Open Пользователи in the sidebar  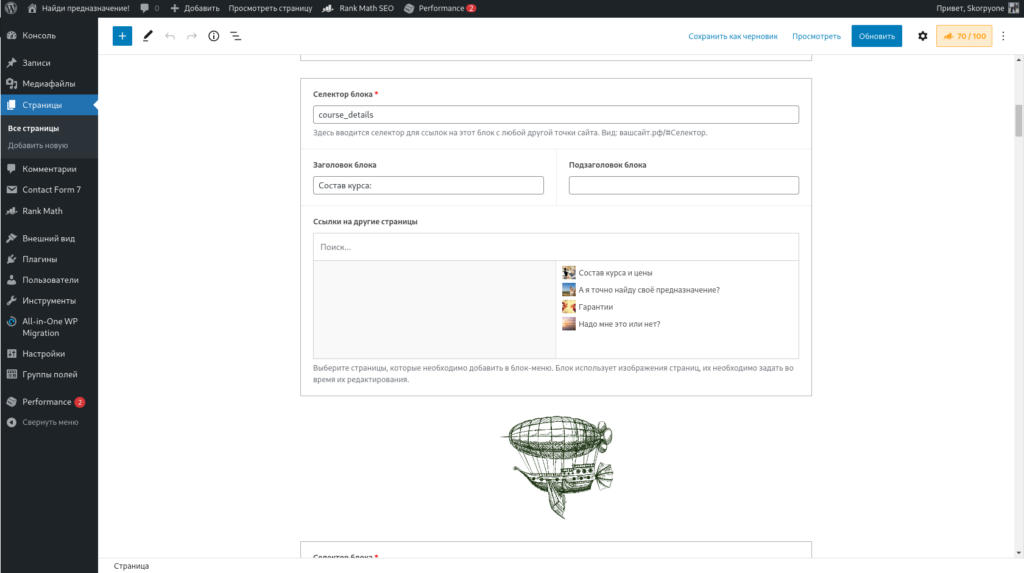pyautogui.click(x=49, y=280)
